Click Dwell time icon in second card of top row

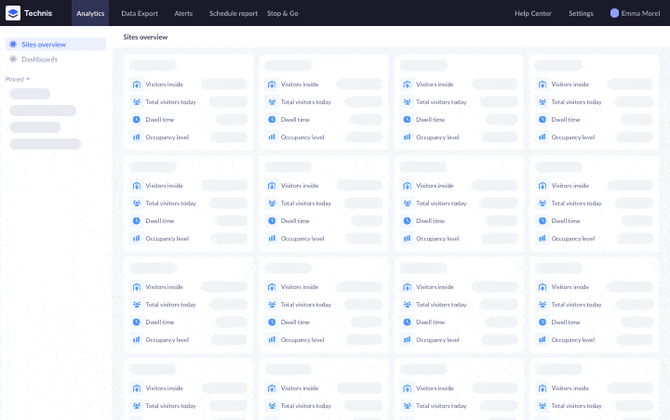(272, 120)
